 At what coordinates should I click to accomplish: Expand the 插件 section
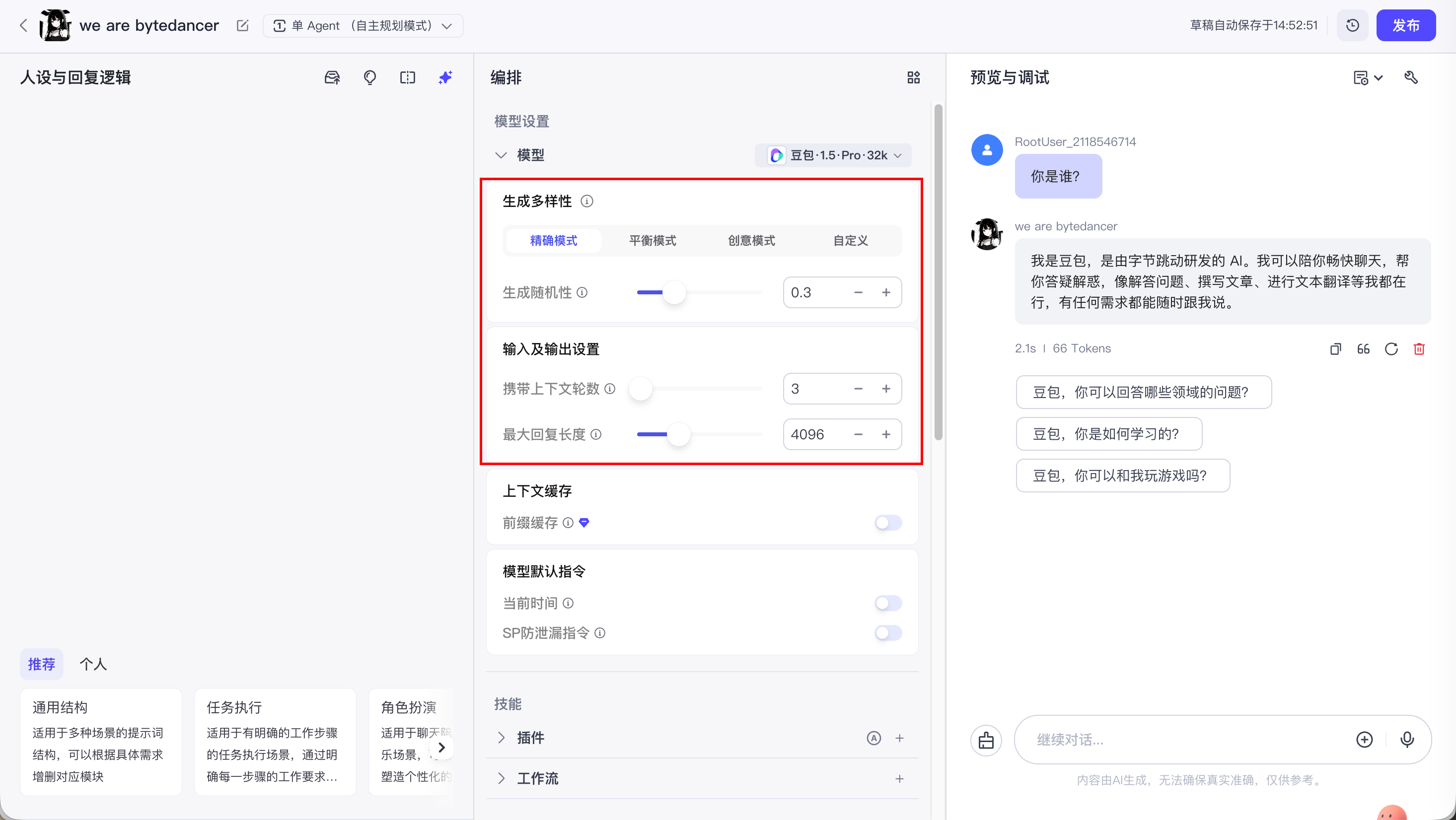pyautogui.click(x=502, y=738)
